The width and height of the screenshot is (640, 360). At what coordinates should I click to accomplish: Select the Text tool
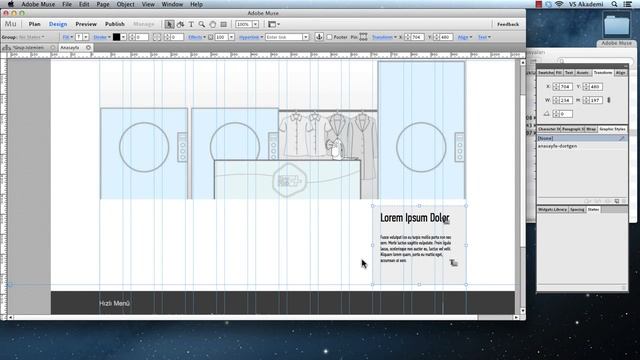point(191,24)
